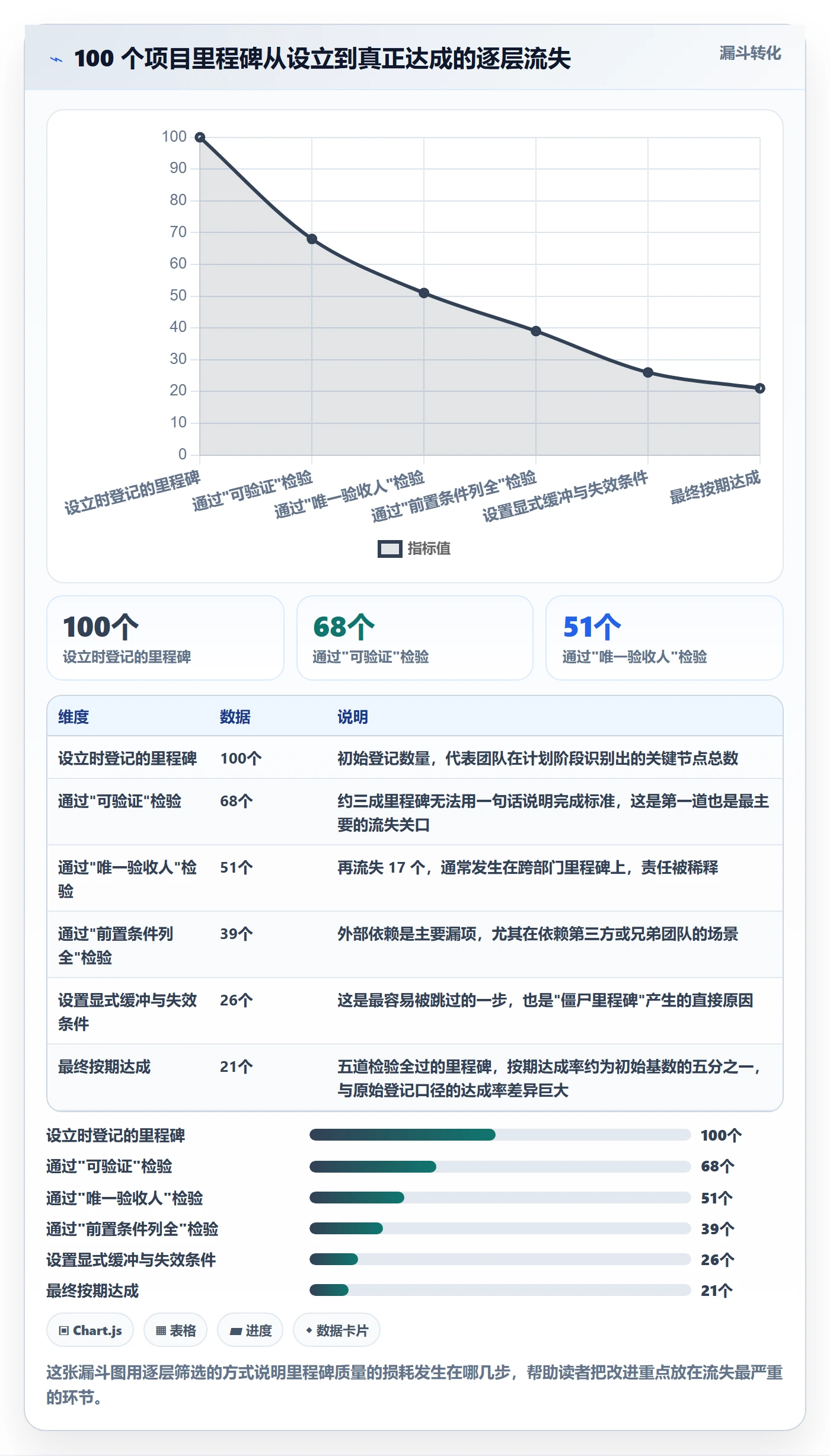830x1456 pixels.
Task: Click progress bar for 通过"前置条件列全"检验
Action: (x=500, y=1228)
